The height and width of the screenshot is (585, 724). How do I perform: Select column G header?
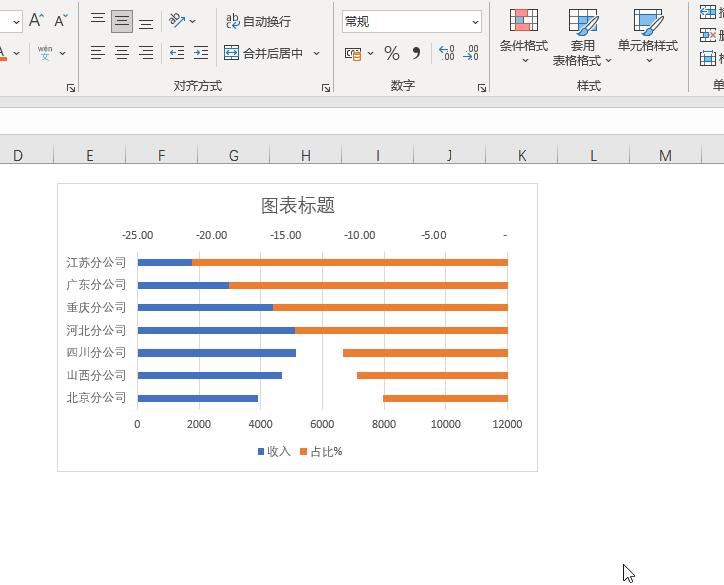point(234,156)
